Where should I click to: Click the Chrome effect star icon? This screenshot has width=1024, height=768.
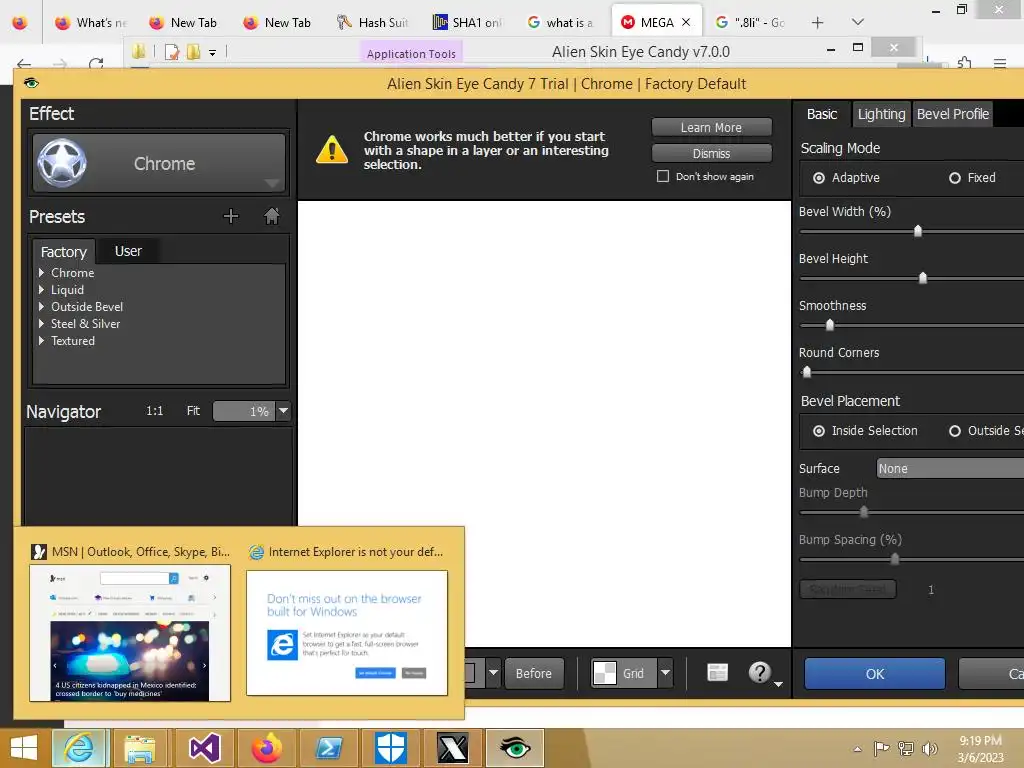[x=62, y=163]
